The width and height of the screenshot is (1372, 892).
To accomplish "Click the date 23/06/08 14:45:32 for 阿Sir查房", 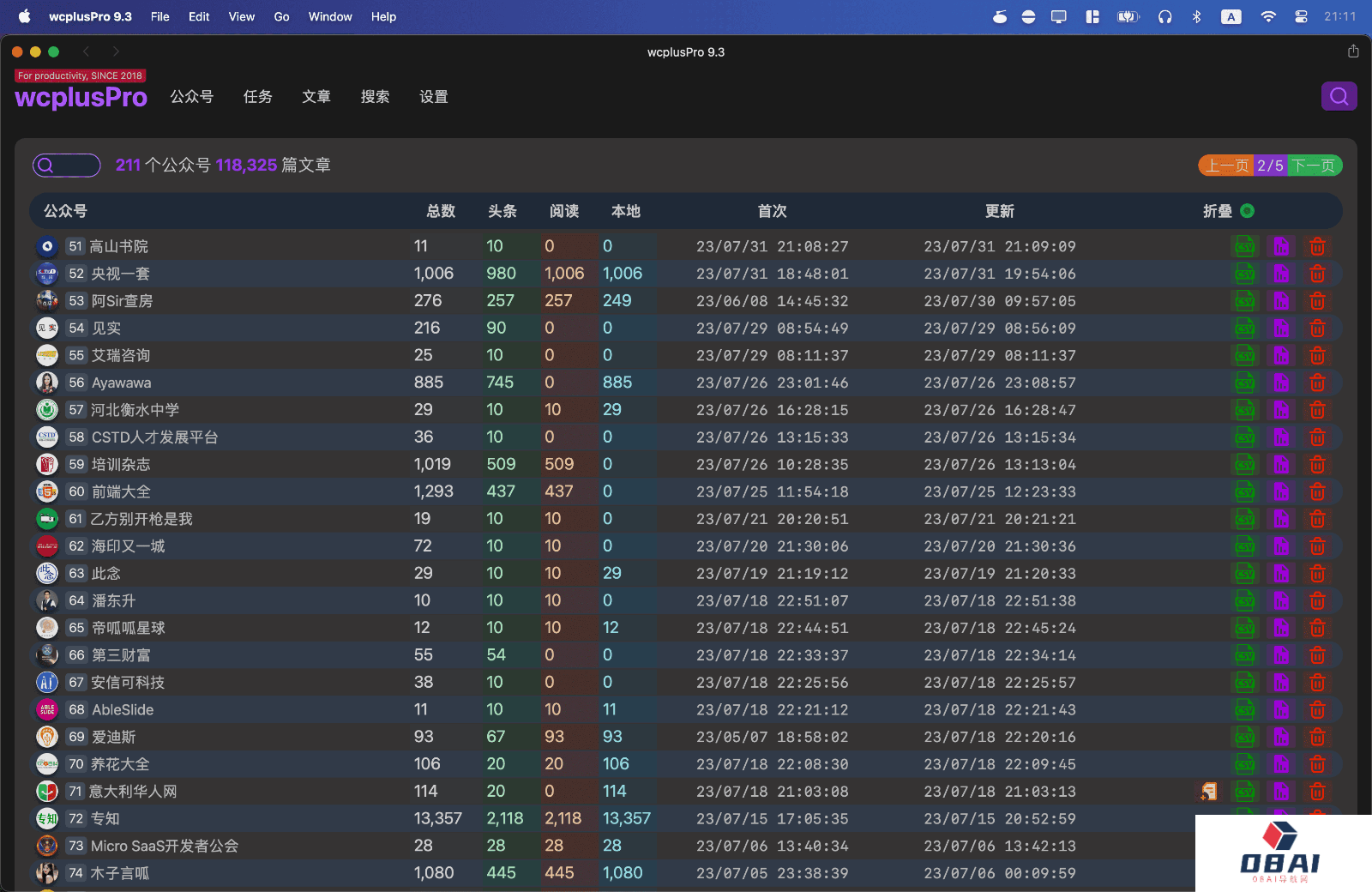I will coord(773,301).
